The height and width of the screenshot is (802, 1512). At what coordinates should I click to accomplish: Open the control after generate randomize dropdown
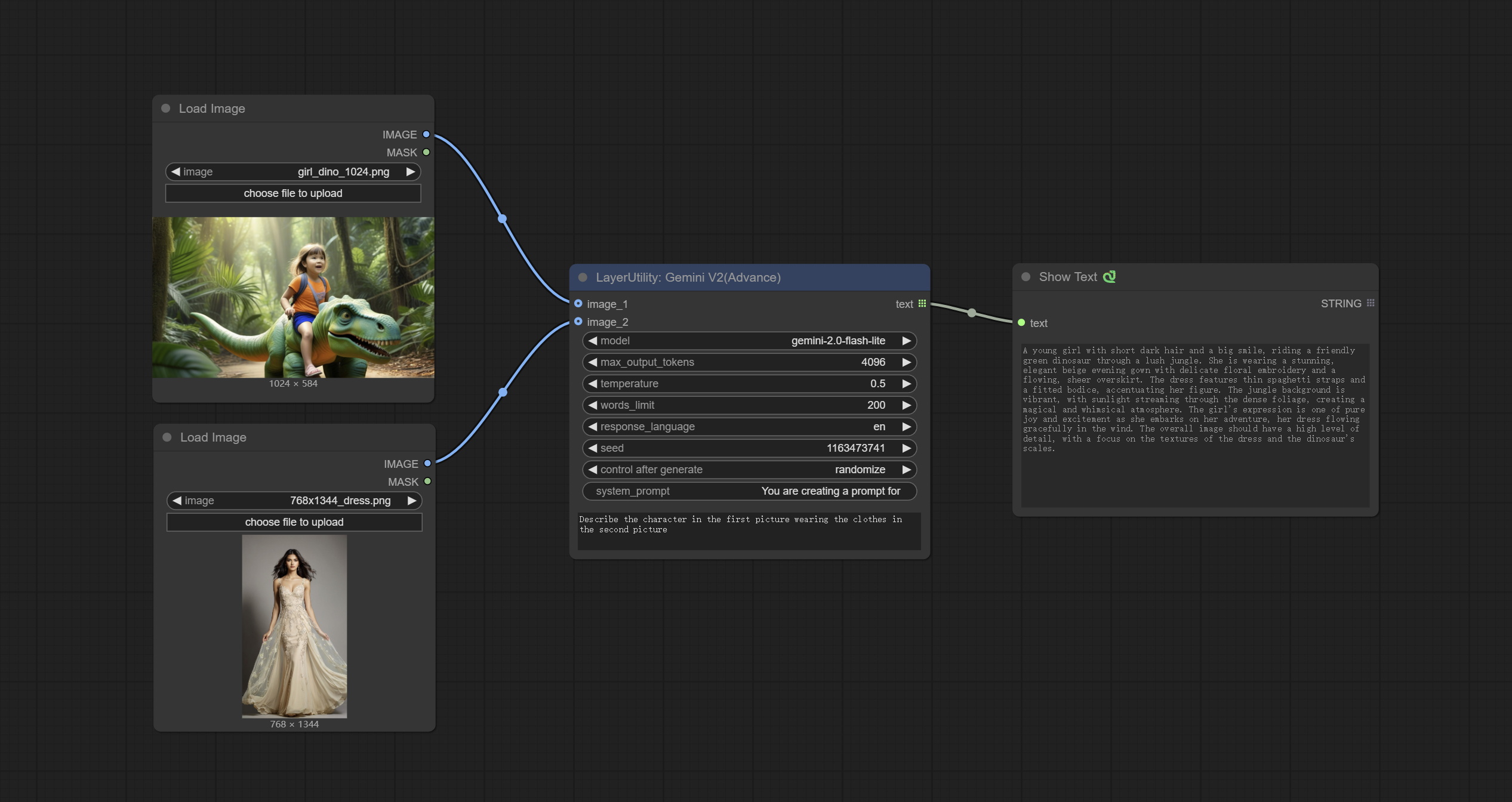coord(749,470)
